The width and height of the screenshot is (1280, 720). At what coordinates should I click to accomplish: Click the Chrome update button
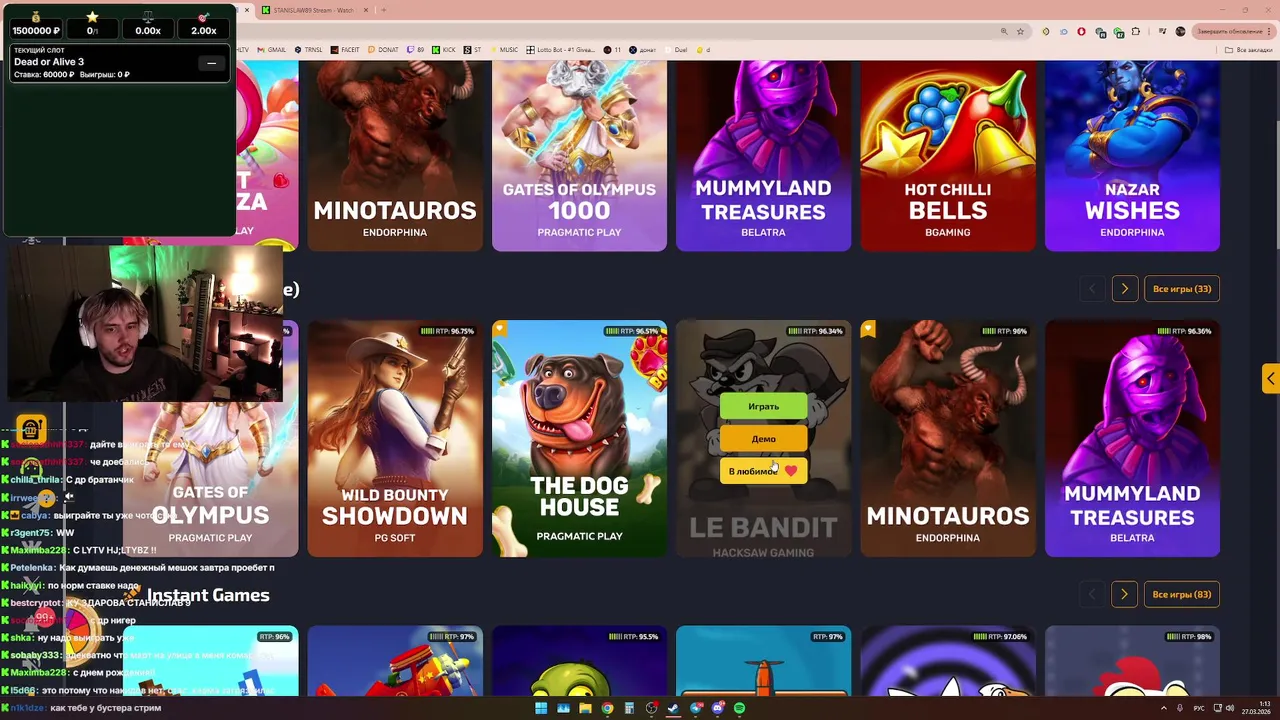pos(1235,31)
